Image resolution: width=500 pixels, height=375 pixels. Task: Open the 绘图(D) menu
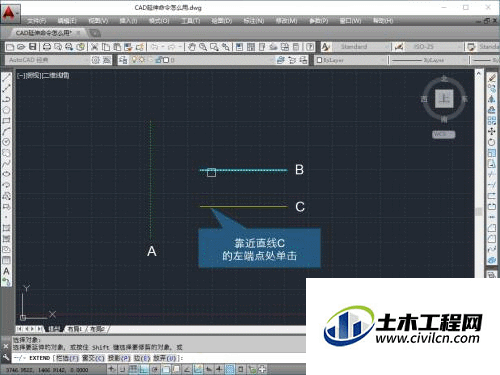click(222, 21)
